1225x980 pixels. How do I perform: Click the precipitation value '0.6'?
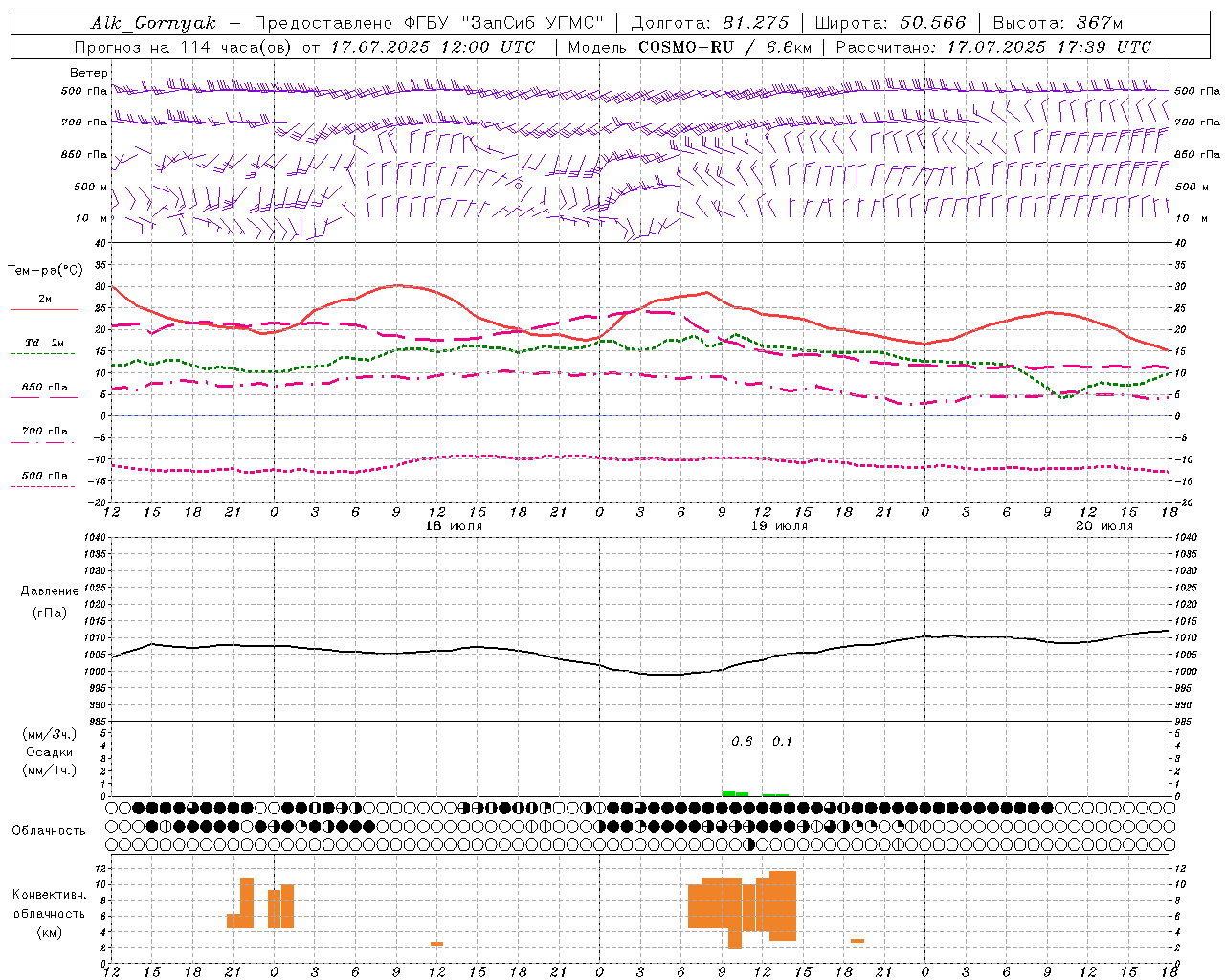(x=742, y=742)
